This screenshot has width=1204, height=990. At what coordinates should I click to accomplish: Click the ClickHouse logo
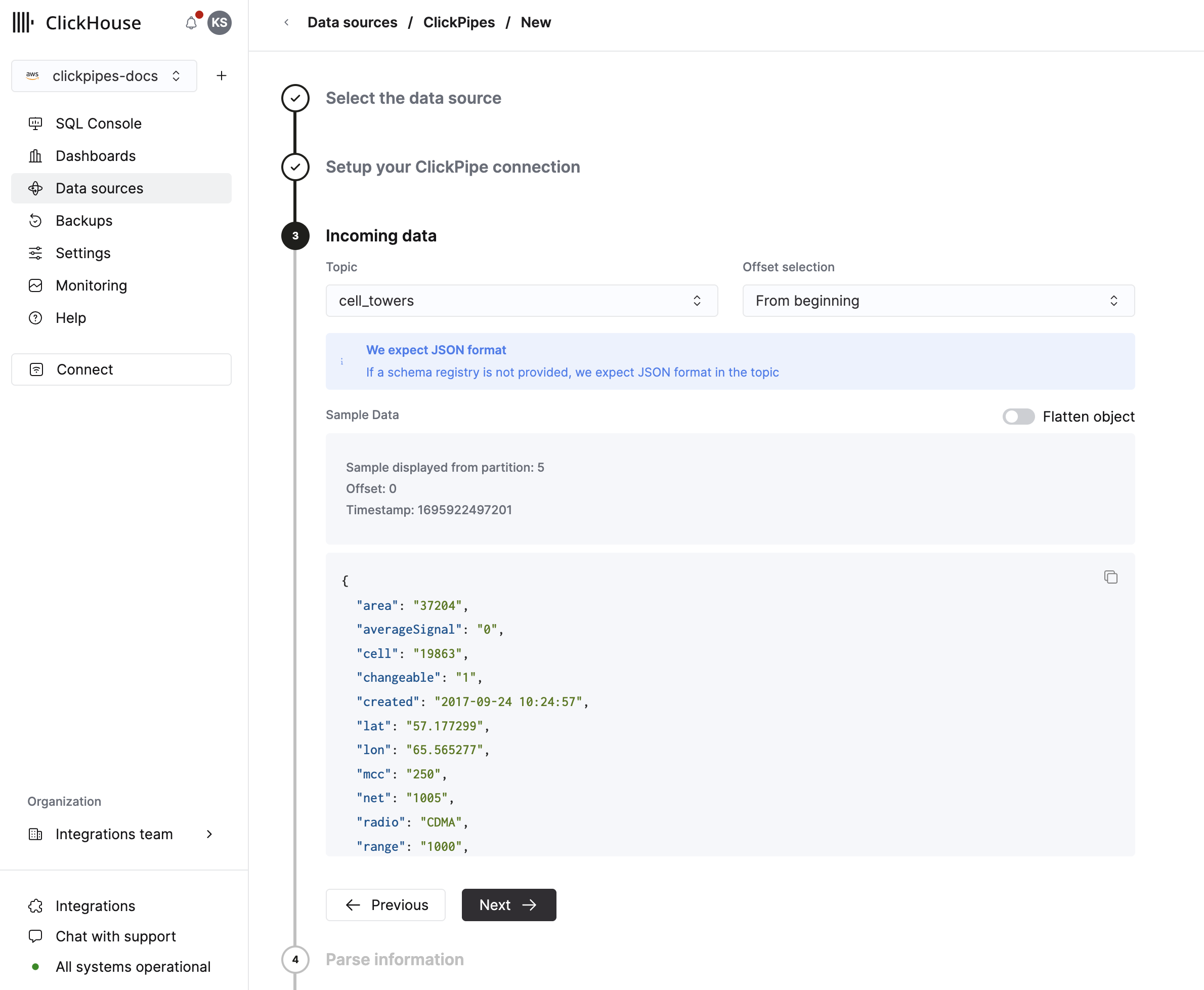(x=77, y=23)
